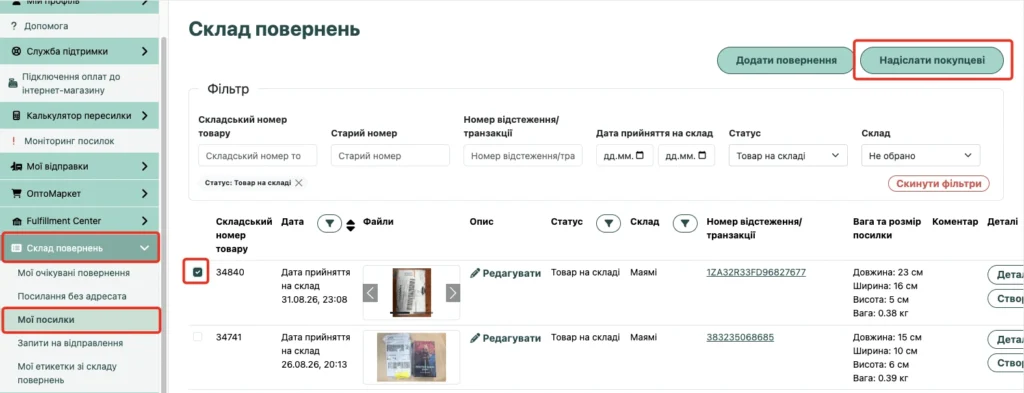Viewport: 1024px width, 393px height.
Task: Click the calculator icon in sidebar
Action: [x=16, y=116]
